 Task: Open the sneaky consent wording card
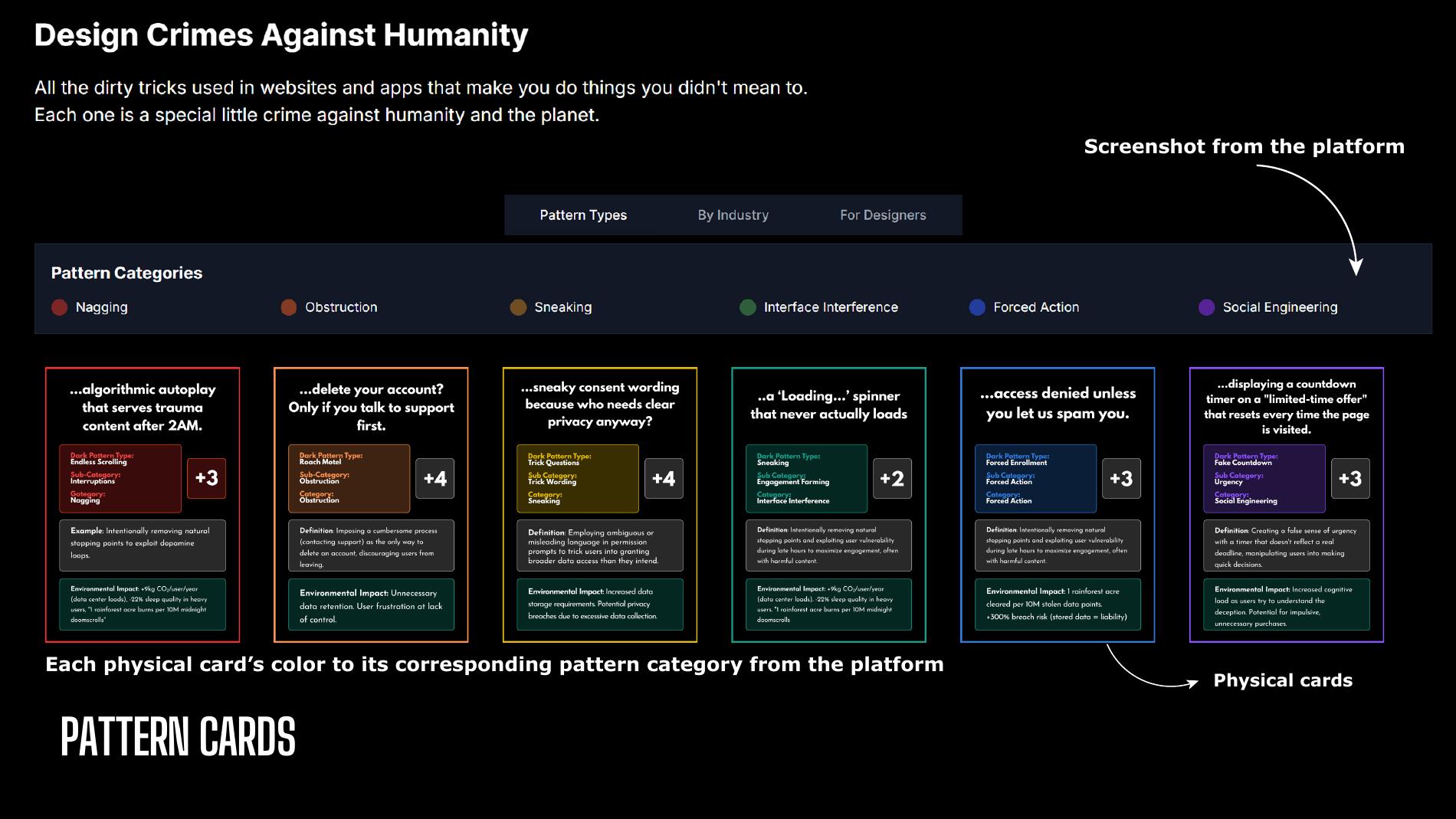pyautogui.click(x=600, y=505)
